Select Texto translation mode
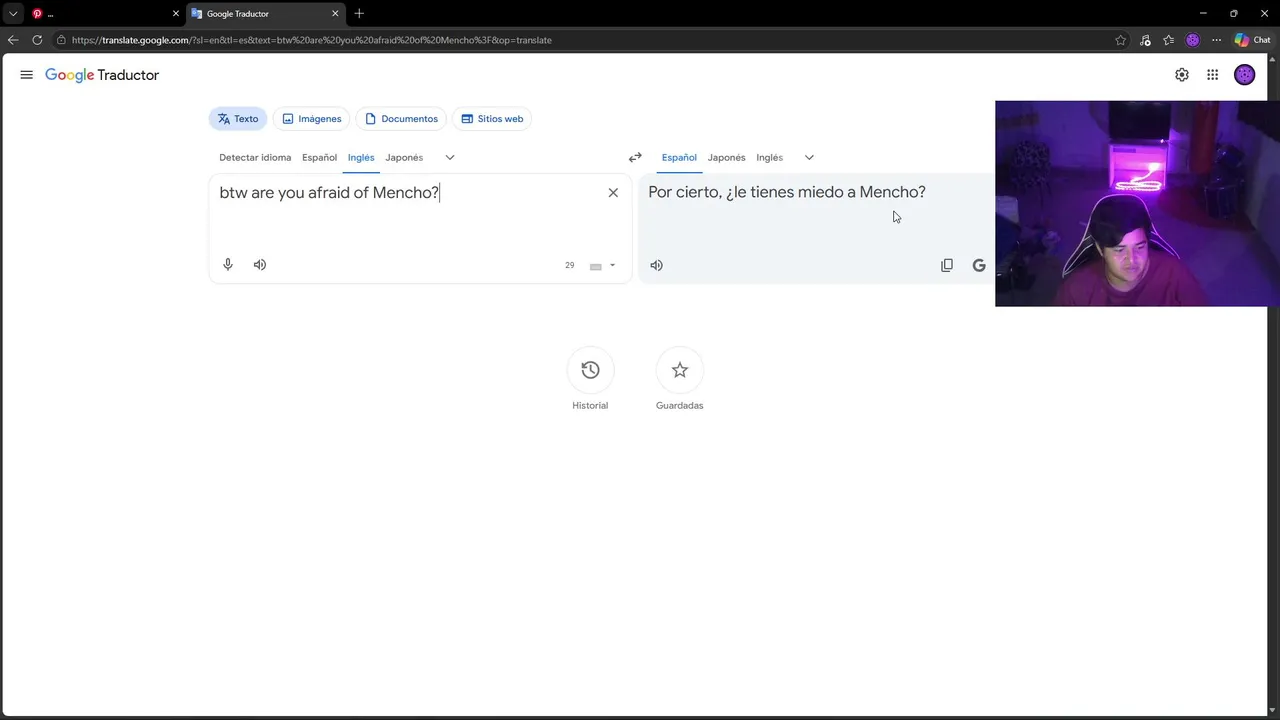This screenshot has width=1280, height=720. [238, 119]
